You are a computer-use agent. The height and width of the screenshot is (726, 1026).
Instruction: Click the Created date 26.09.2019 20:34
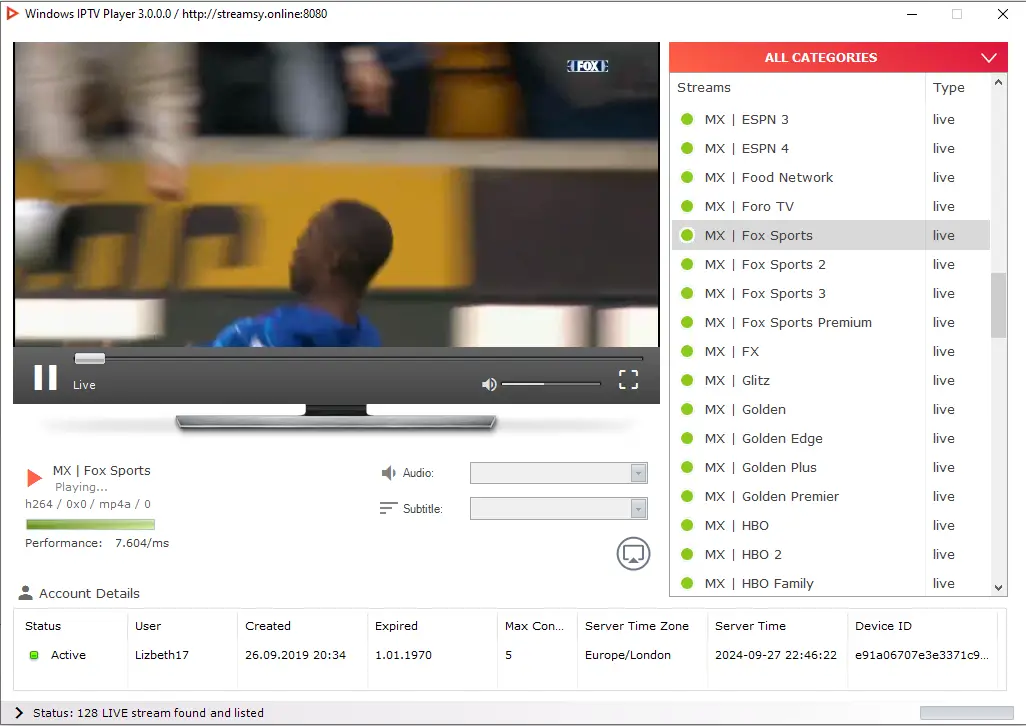295,655
